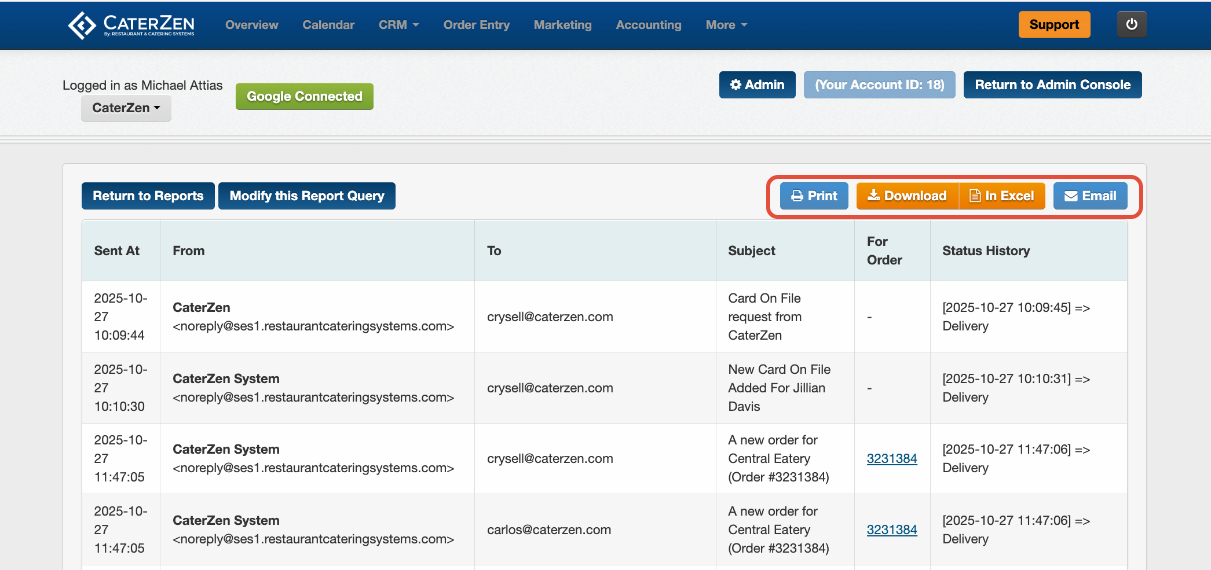Go to Calendar in the navigation bar
The width and height of the screenshot is (1211, 570).
[328, 25]
